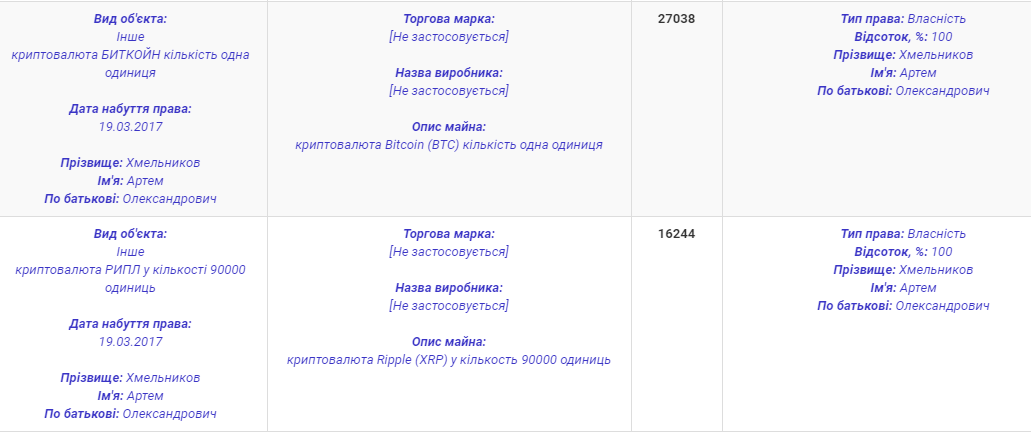The image size is (1031, 432).
Task: Click the acquisition date 19.03.2017 in Ripple row
Action: click(x=130, y=342)
